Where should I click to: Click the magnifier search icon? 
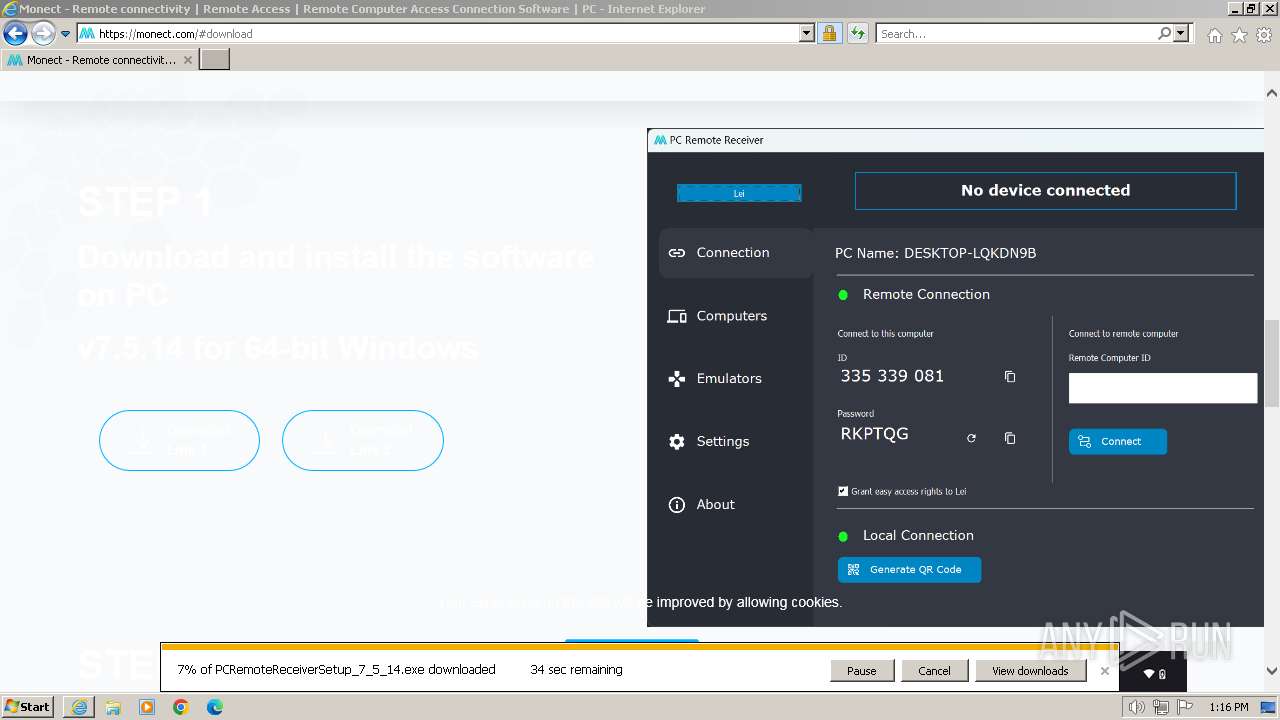click(x=1164, y=33)
